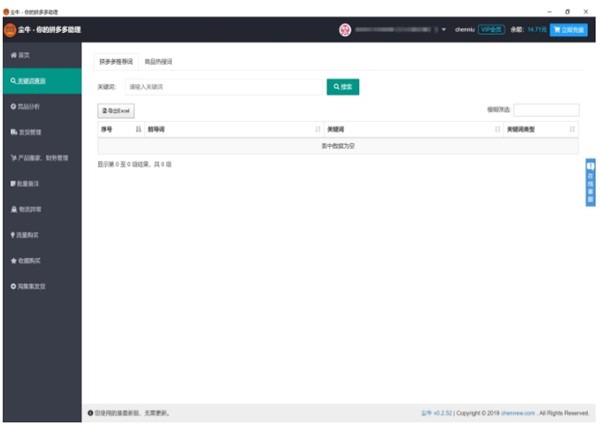Open the online customer service side widget
The height and width of the screenshot is (425, 600).
point(590,182)
